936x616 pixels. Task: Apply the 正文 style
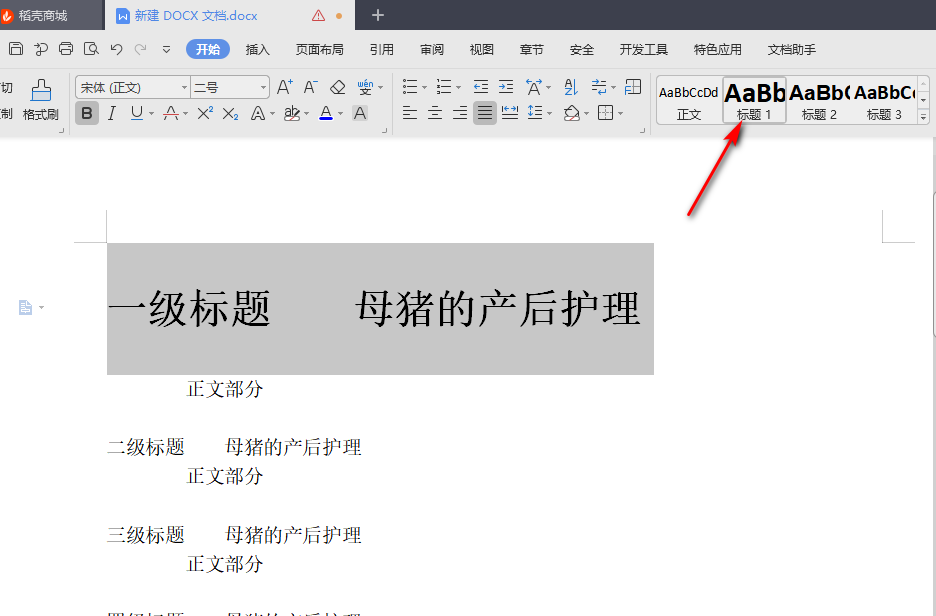tap(689, 100)
